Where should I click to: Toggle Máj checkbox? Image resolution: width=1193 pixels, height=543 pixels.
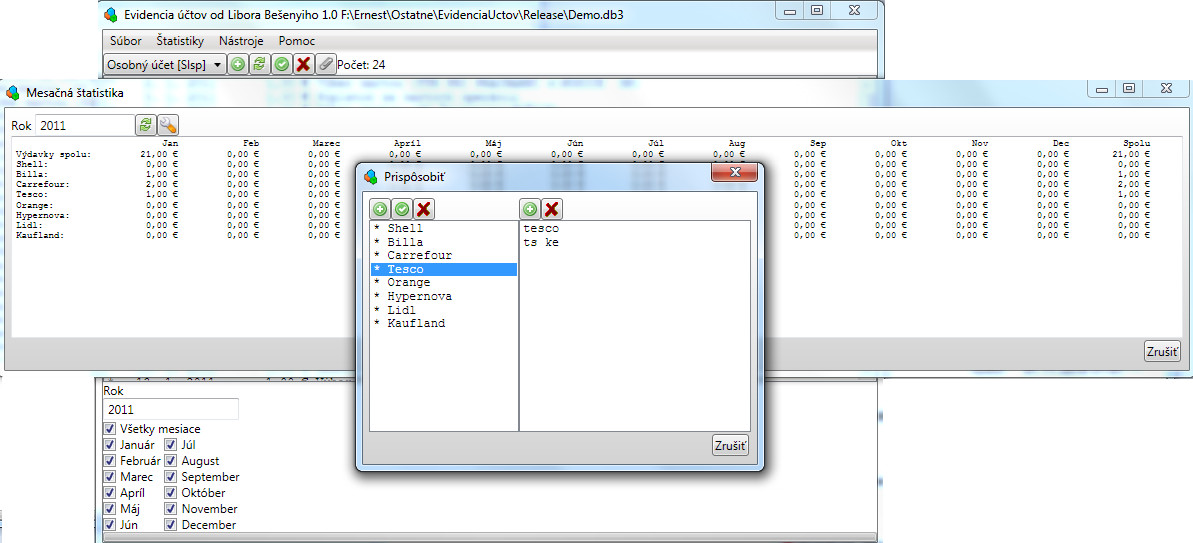pyautogui.click(x=110, y=508)
